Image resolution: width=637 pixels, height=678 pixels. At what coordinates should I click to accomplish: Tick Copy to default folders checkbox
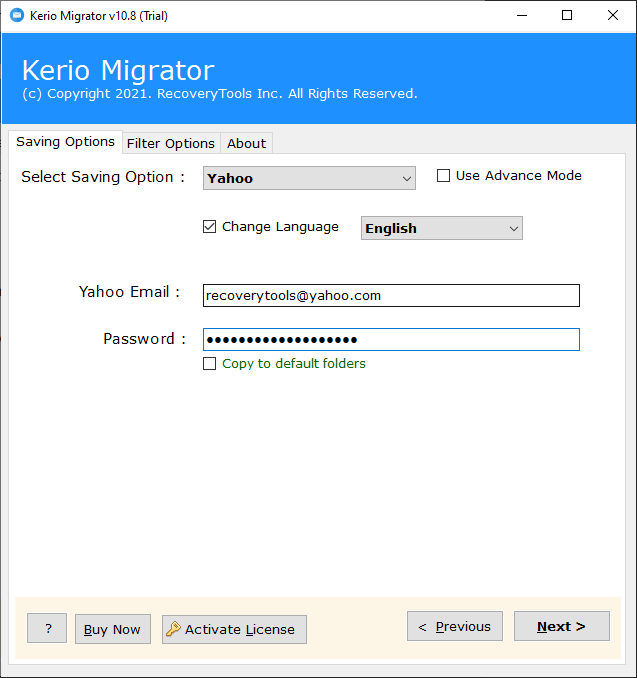[209, 363]
